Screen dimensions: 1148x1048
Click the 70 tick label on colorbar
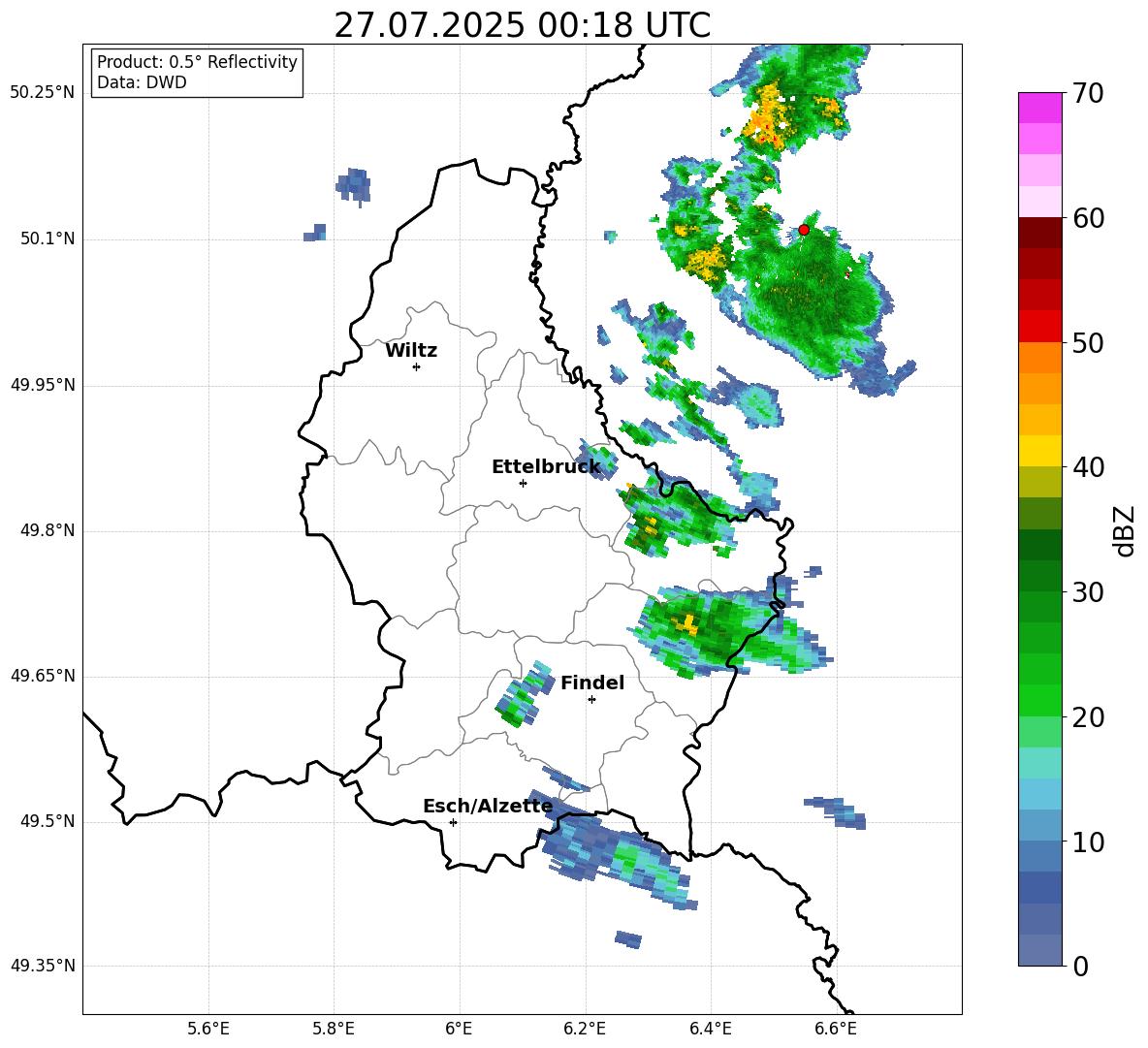(1088, 94)
